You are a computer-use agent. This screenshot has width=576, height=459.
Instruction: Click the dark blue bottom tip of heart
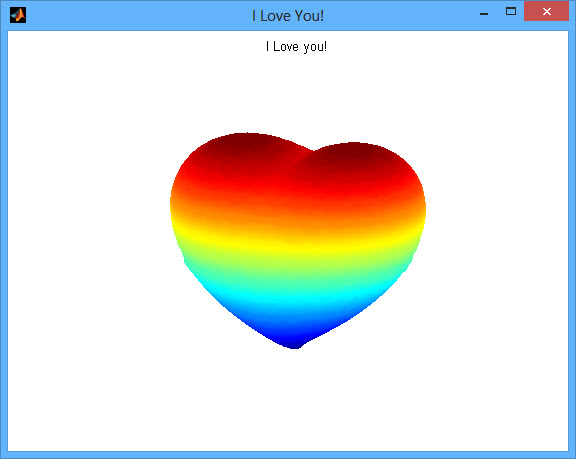(295, 340)
